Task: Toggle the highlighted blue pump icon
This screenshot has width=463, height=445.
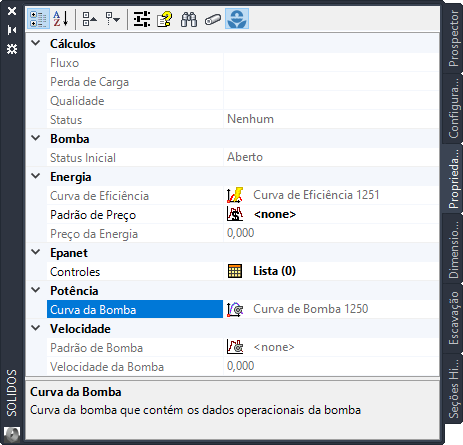Action: (237, 19)
